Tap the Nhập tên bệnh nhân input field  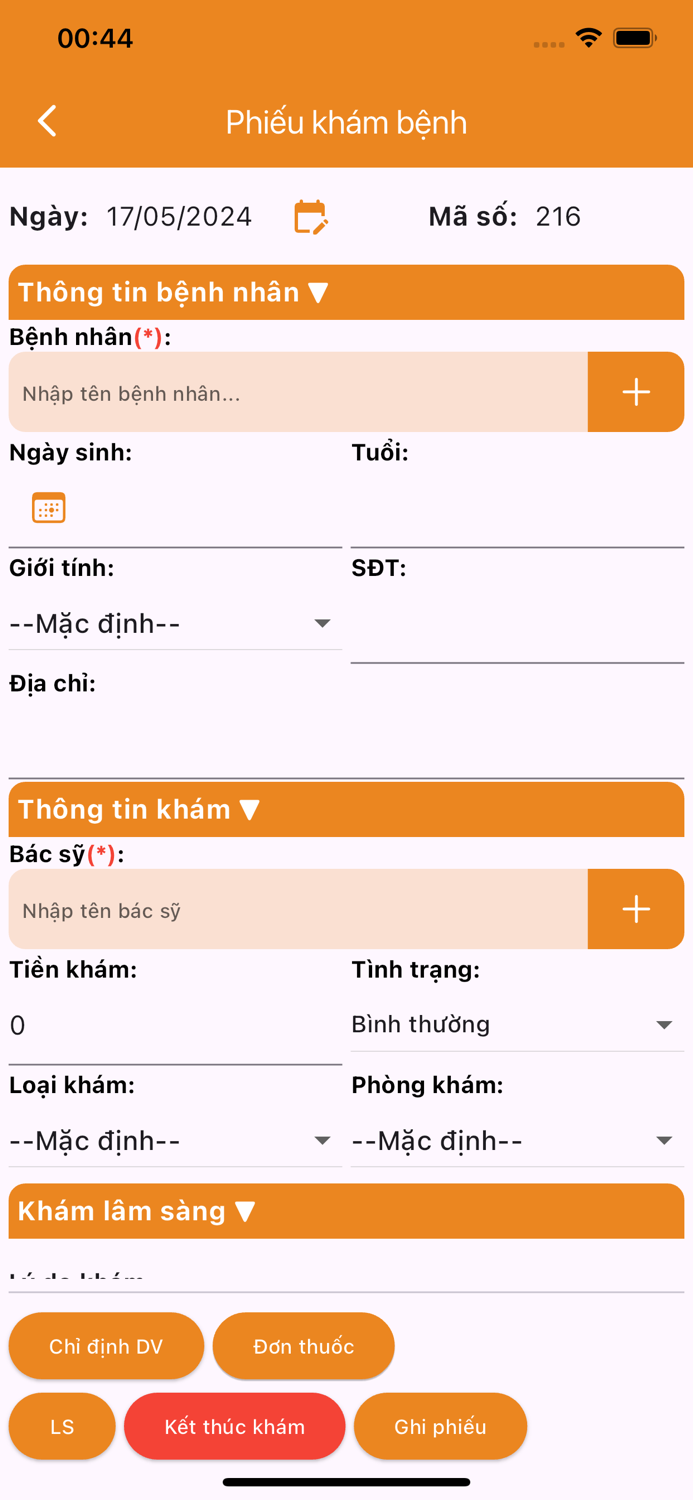296,392
